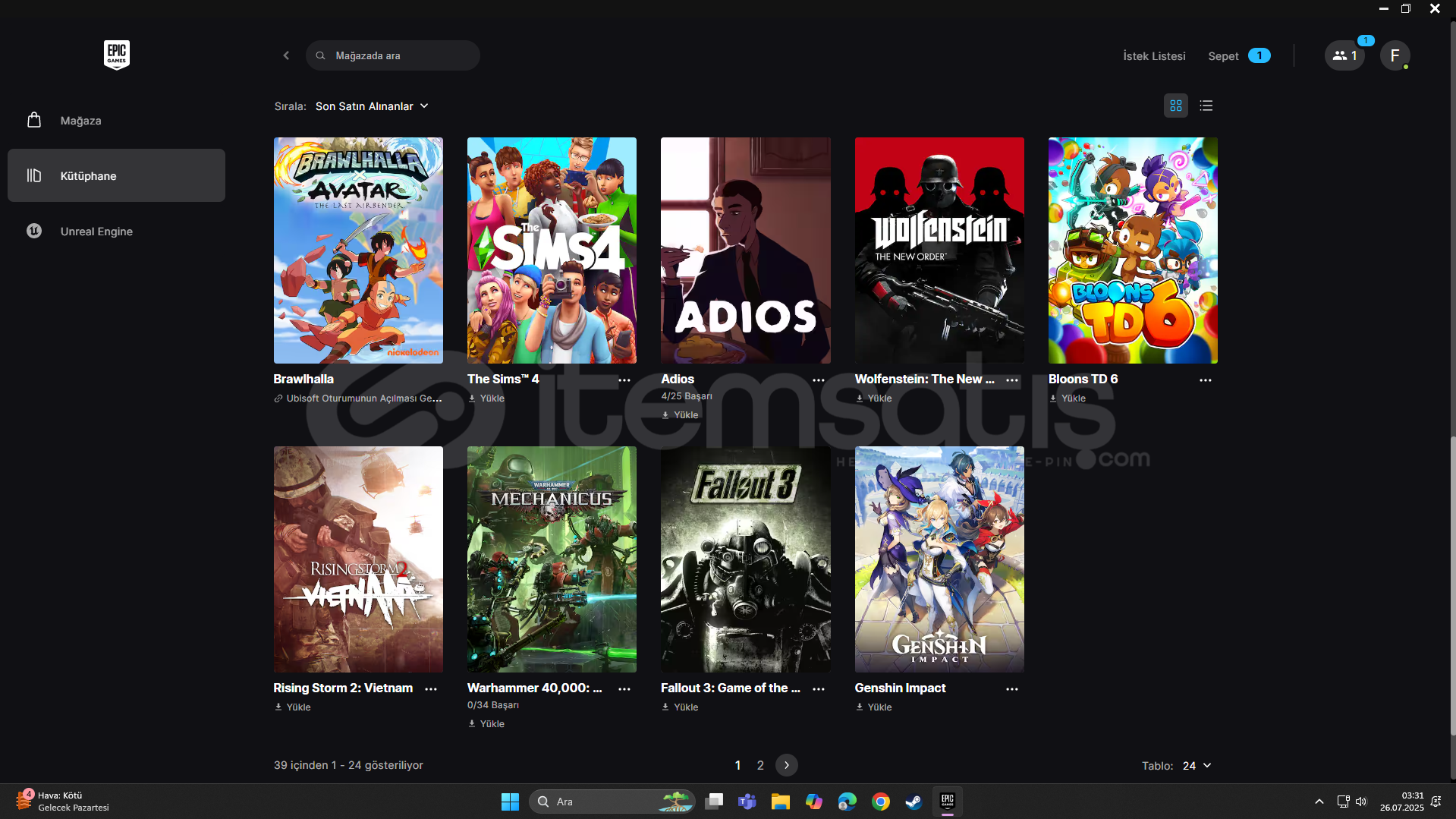This screenshot has height=819, width=1456.
Task: Open Microsoft Teams from taskbar
Action: click(x=747, y=802)
